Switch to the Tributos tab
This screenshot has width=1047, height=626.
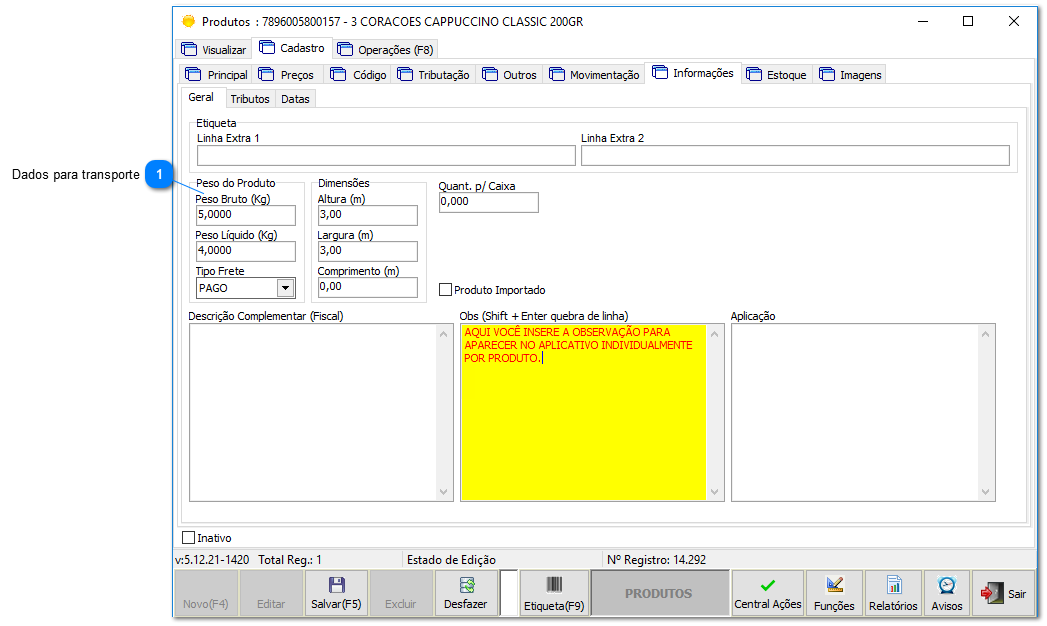coord(250,98)
